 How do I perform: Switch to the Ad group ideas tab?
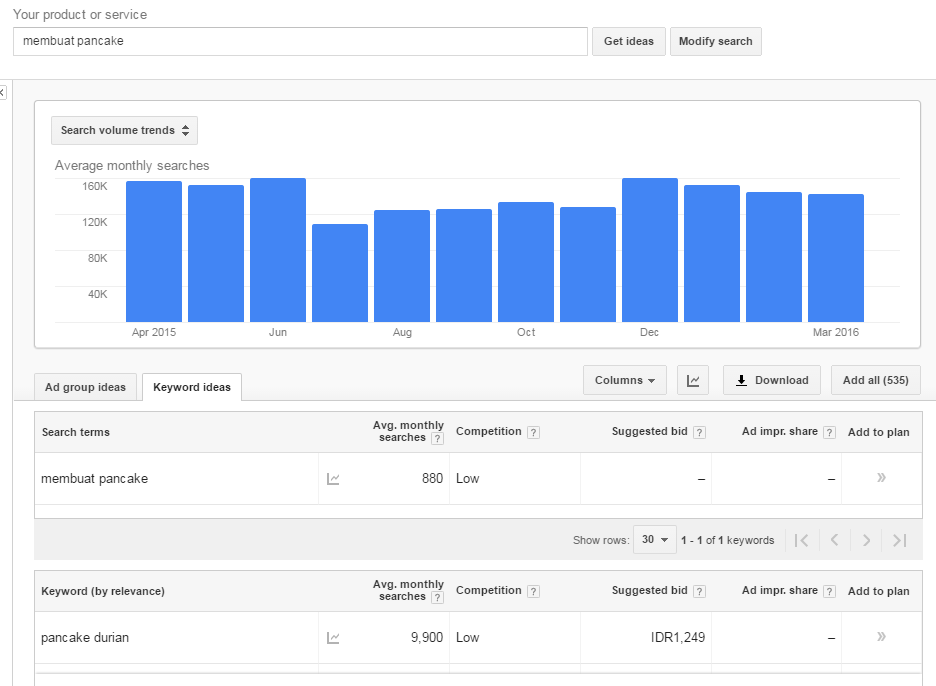(85, 387)
